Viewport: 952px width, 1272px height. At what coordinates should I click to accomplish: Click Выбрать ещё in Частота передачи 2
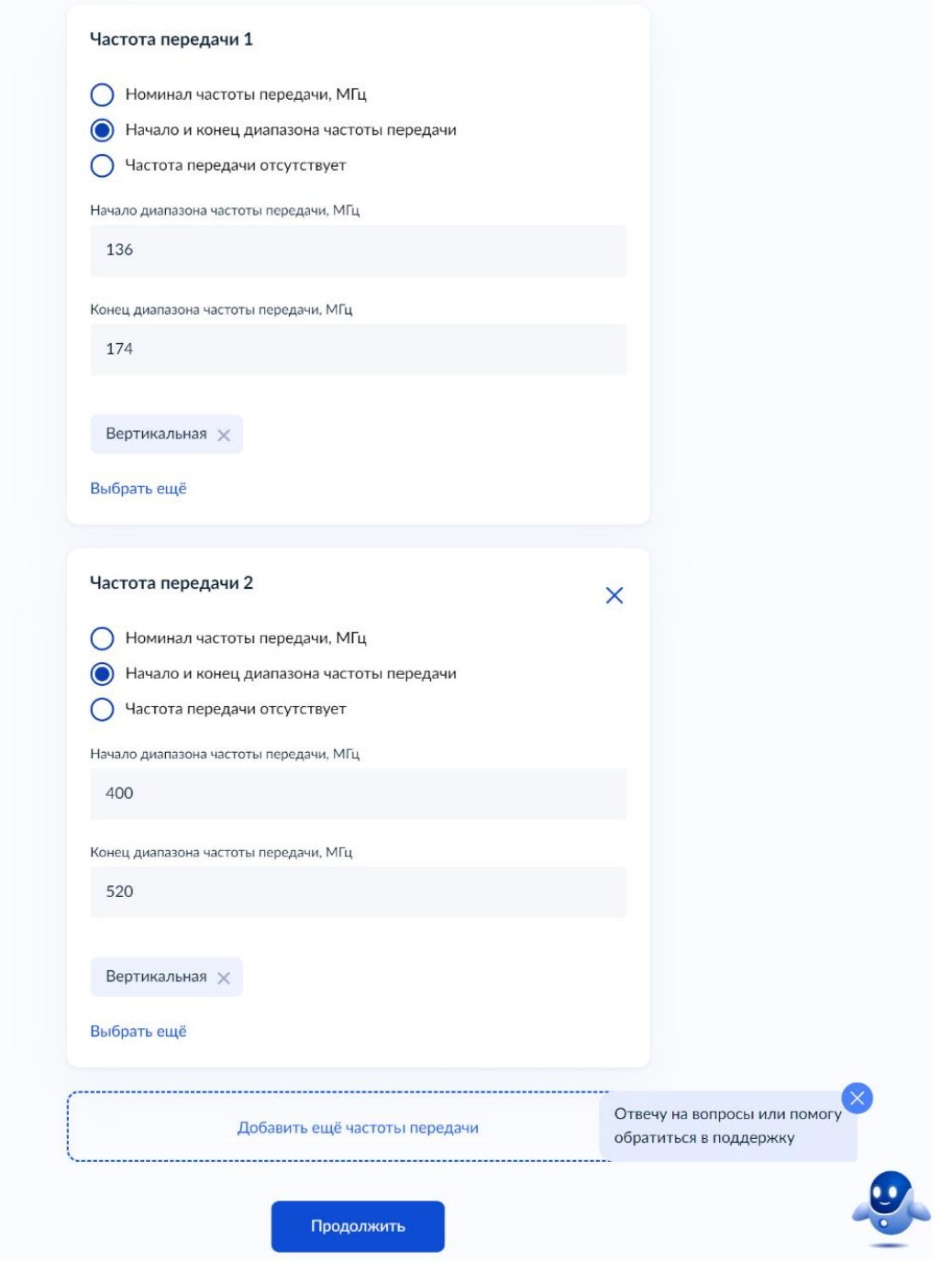138,1032
